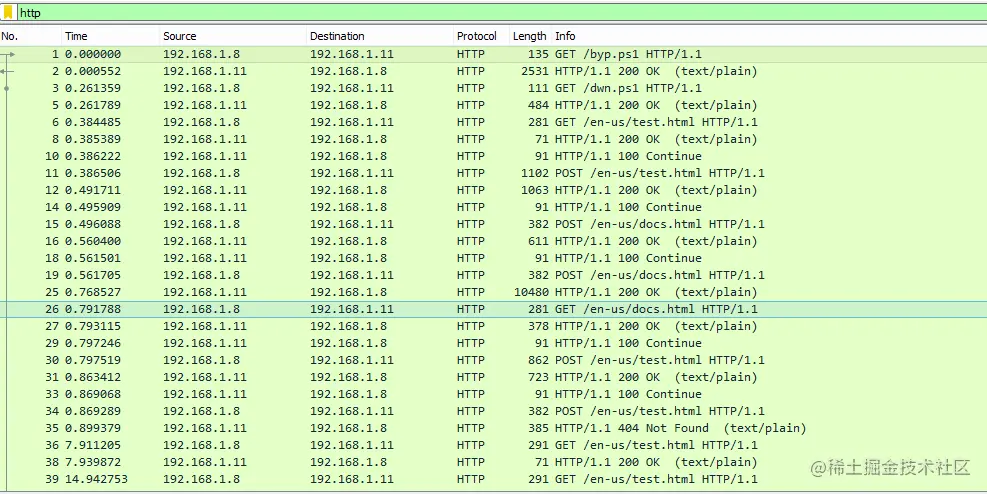Select packet 2 with length 2531
The image size is (987, 494).
[x=494, y=71]
